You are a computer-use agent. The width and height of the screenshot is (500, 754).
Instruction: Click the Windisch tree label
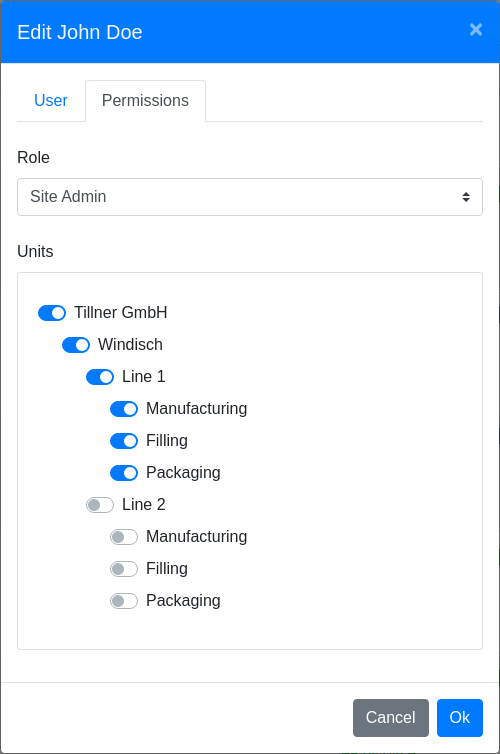click(130, 345)
